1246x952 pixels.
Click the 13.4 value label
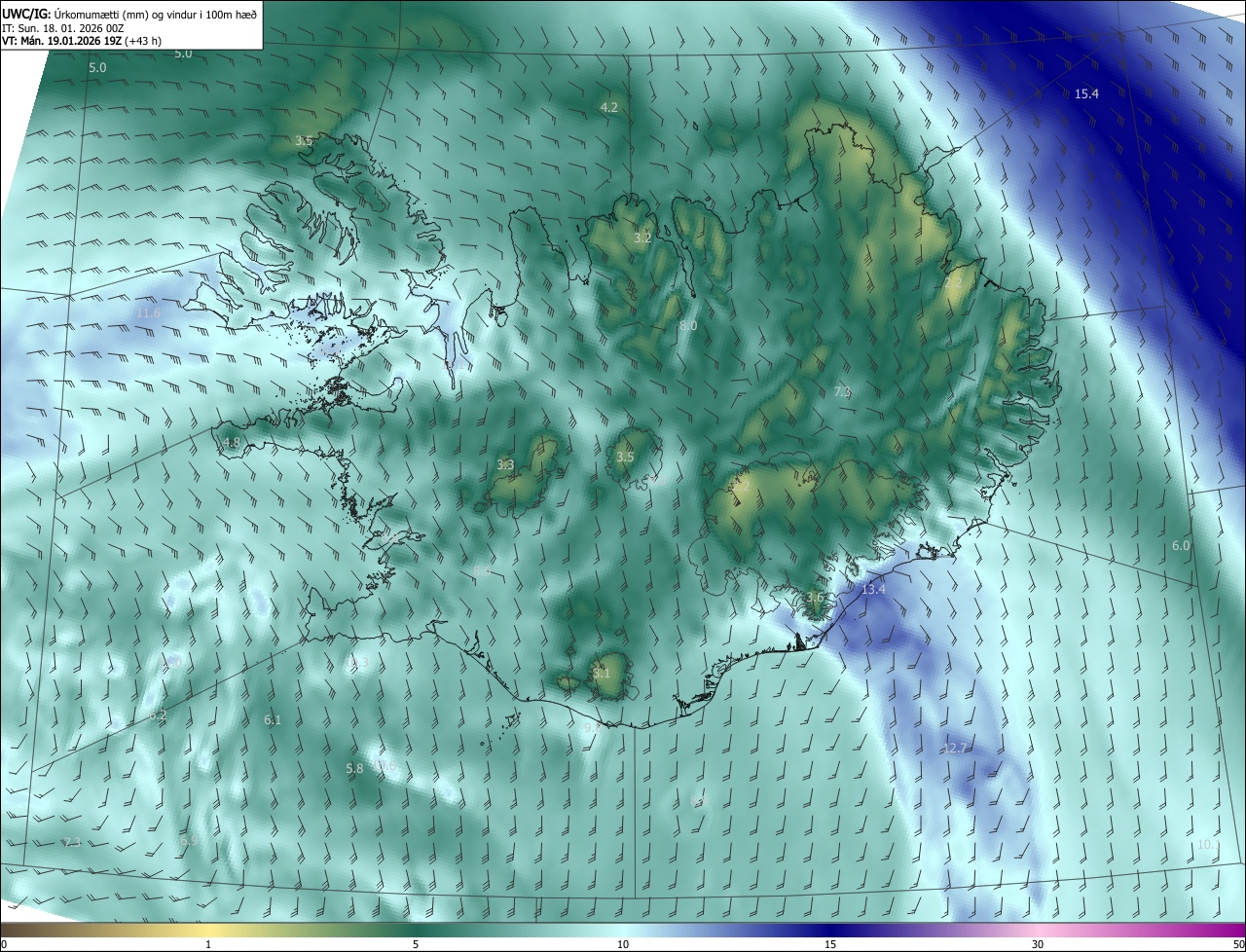click(x=874, y=590)
